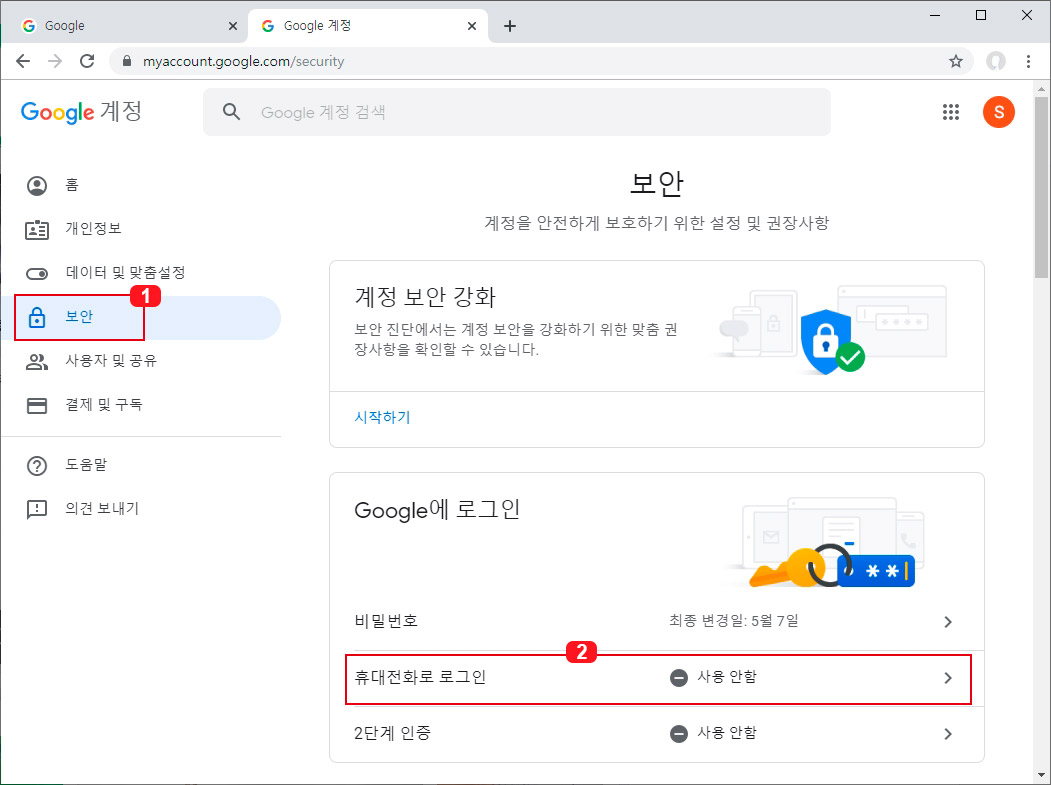This screenshot has width=1051, height=785.
Task: Click 사용 안함 status for 휴대전화로 로그인
Action: (x=713, y=677)
